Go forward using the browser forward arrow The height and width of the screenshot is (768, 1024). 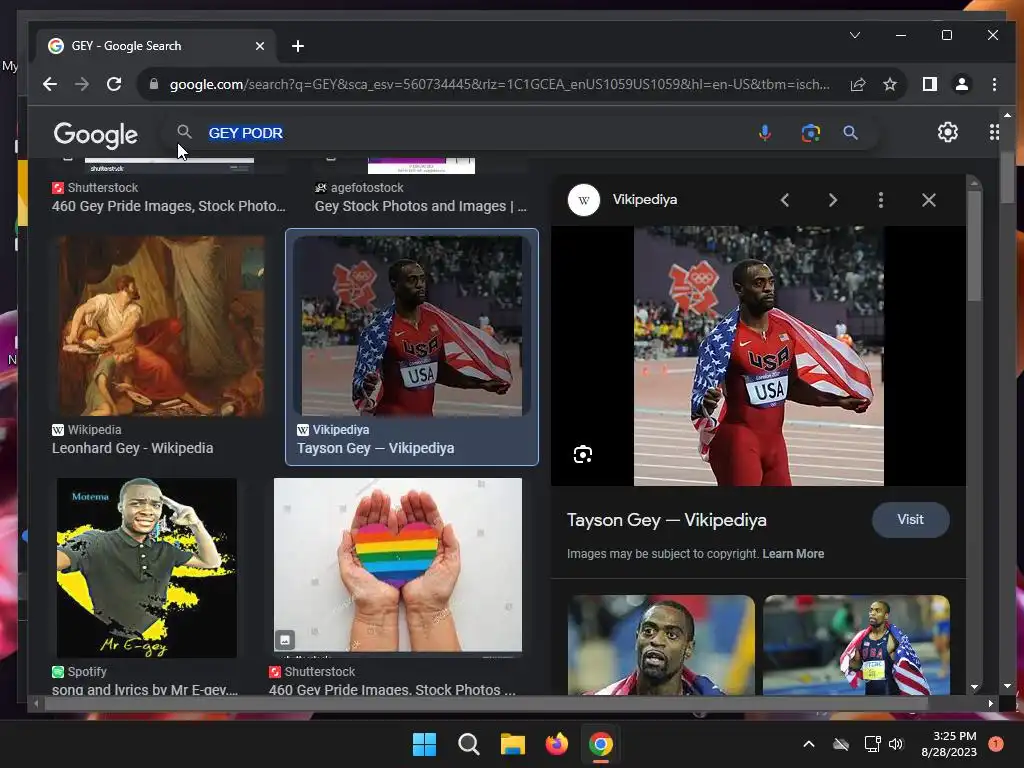point(82,84)
